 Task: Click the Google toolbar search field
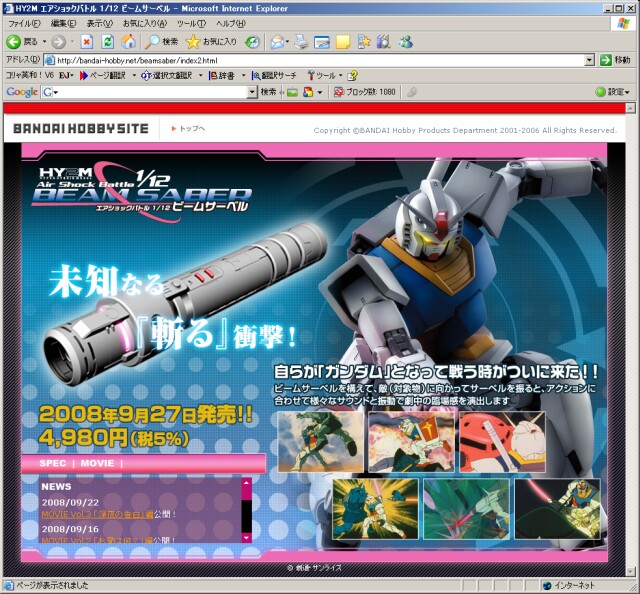click(x=149, y=92)
